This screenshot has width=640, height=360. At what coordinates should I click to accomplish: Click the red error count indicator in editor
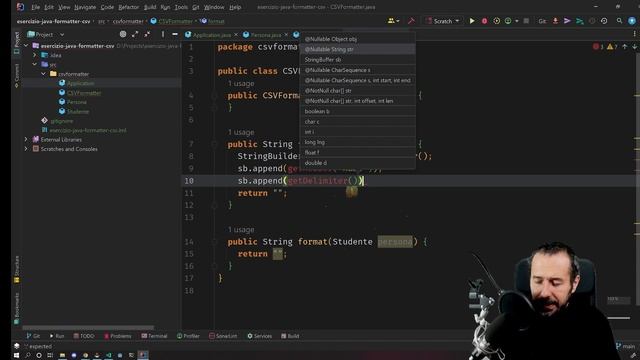pyautogui.click(x=598, y=47)
